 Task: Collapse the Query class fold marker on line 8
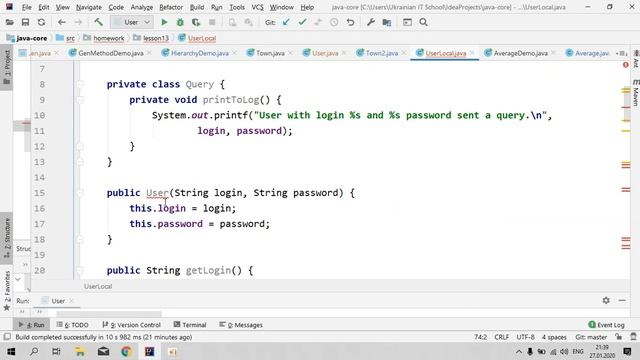tap(80, 84)
